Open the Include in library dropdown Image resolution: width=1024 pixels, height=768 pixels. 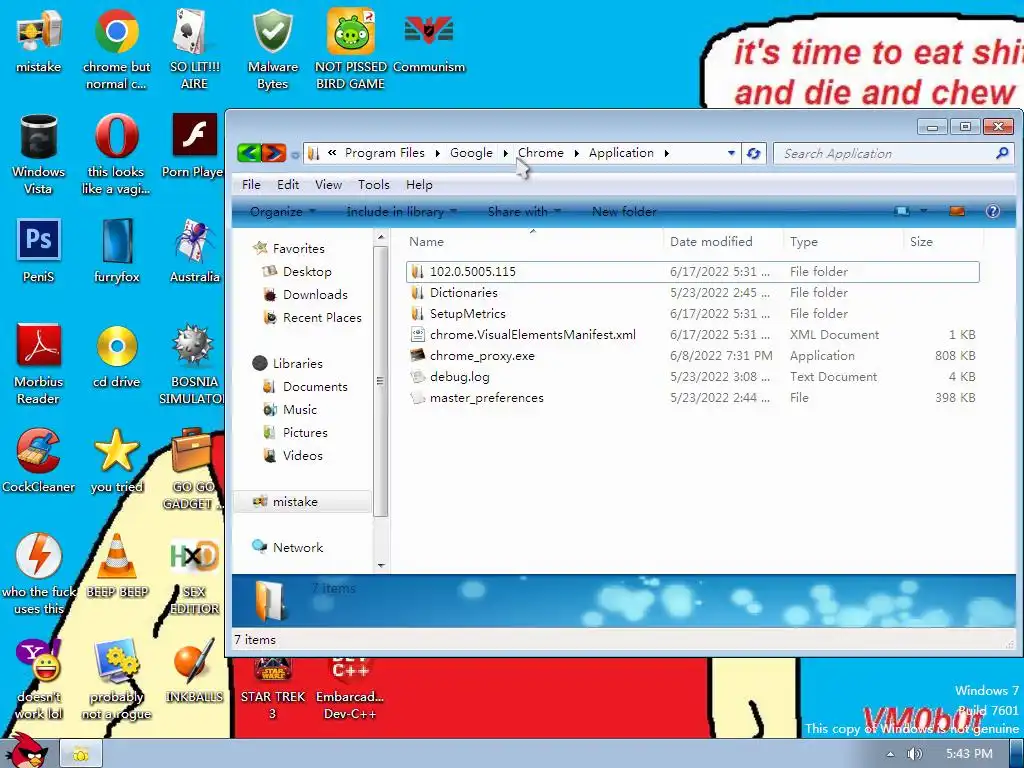pos(402,212)
